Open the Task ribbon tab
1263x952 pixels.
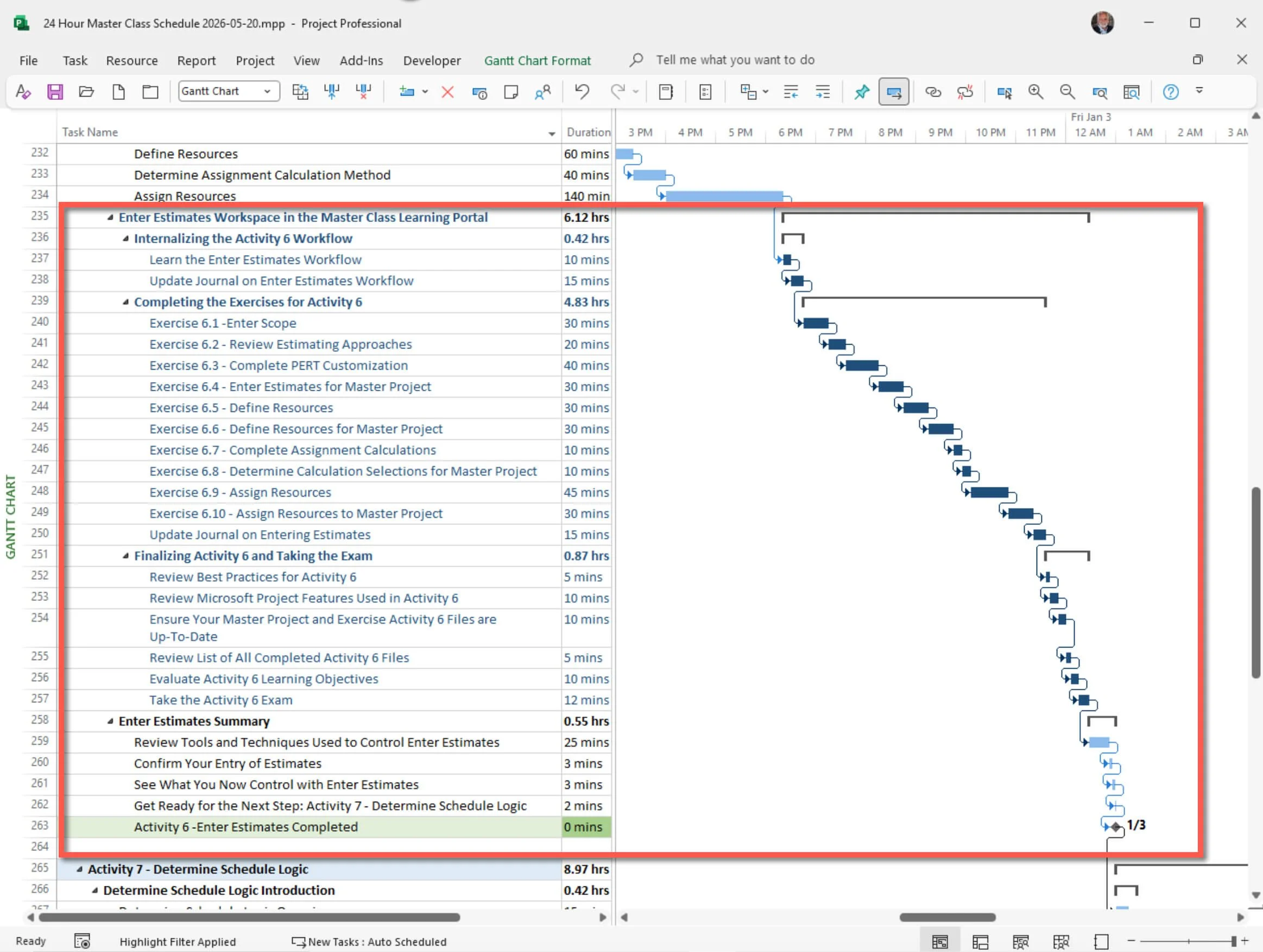pyautogui.click(x=75, y=60)
